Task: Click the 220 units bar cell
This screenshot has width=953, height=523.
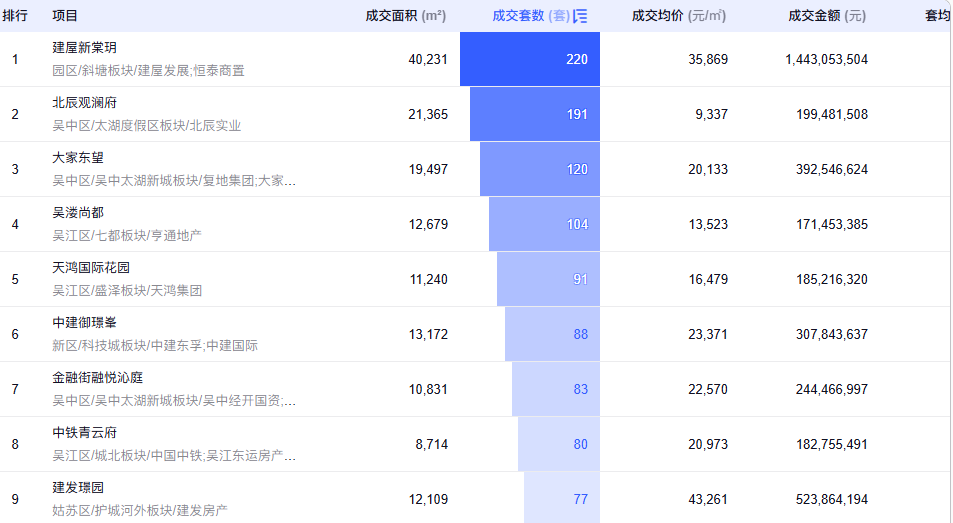Action: 530,59
